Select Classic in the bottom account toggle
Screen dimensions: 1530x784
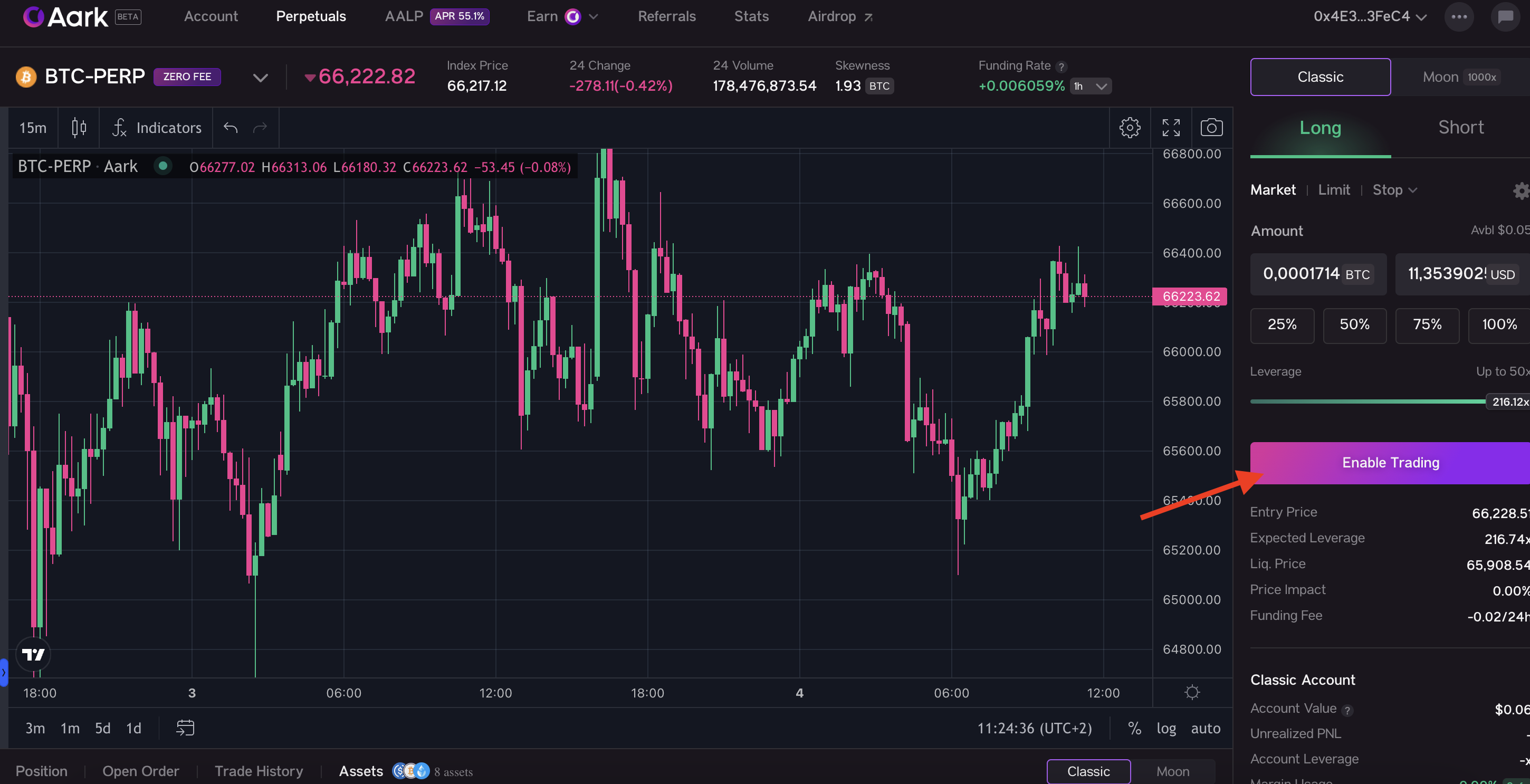pos(1089,771)
